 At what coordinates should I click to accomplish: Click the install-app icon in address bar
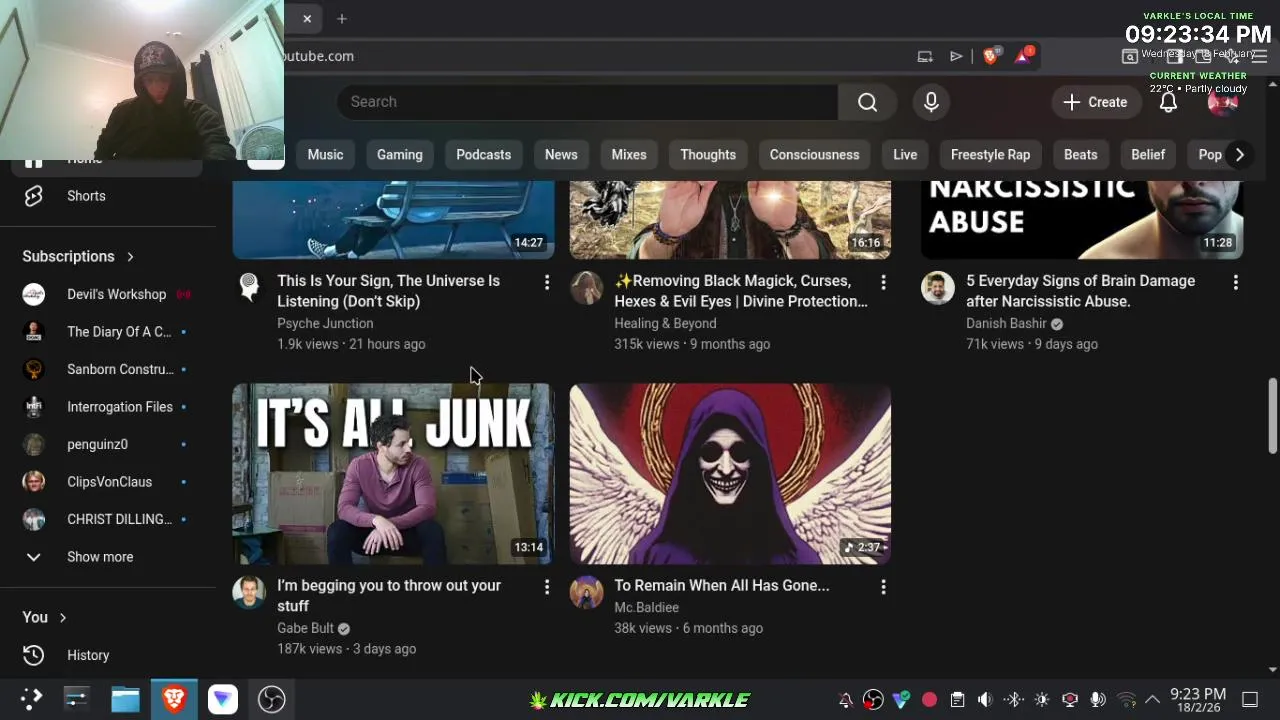coord(925,56)
